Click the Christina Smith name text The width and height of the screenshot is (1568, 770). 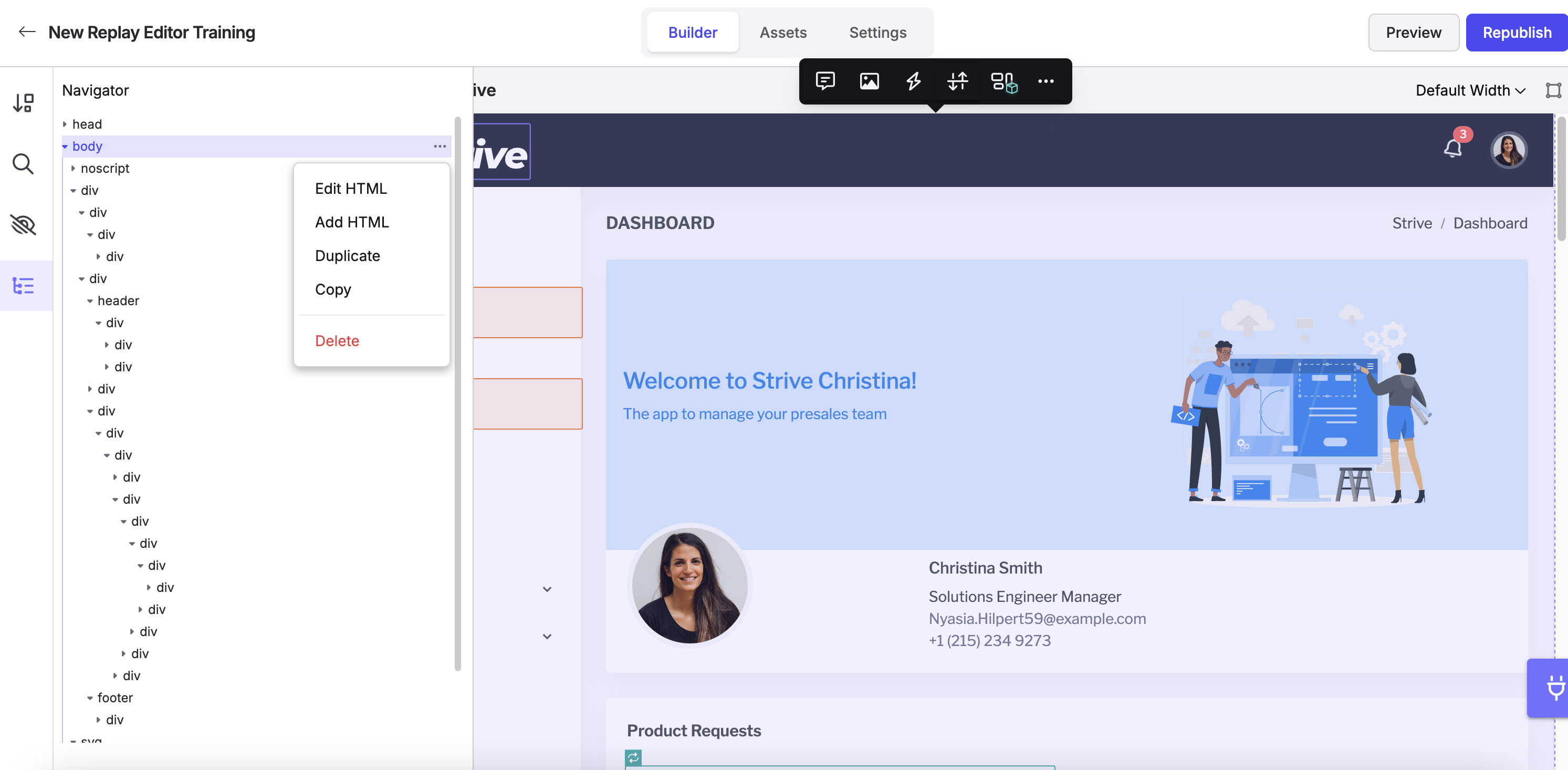click(985, 567)
